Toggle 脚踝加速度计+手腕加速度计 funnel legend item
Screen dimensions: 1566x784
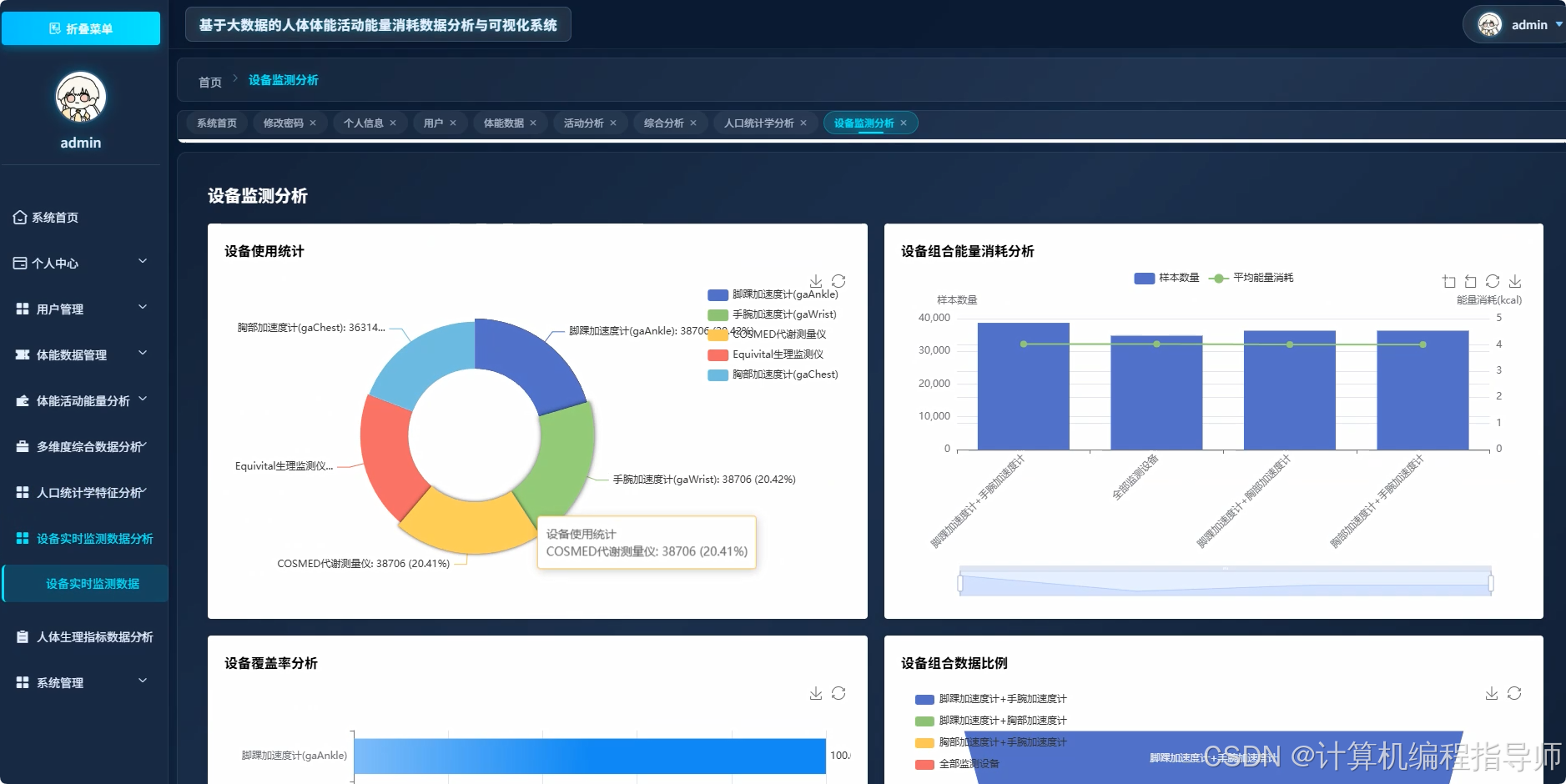(991, 699)
